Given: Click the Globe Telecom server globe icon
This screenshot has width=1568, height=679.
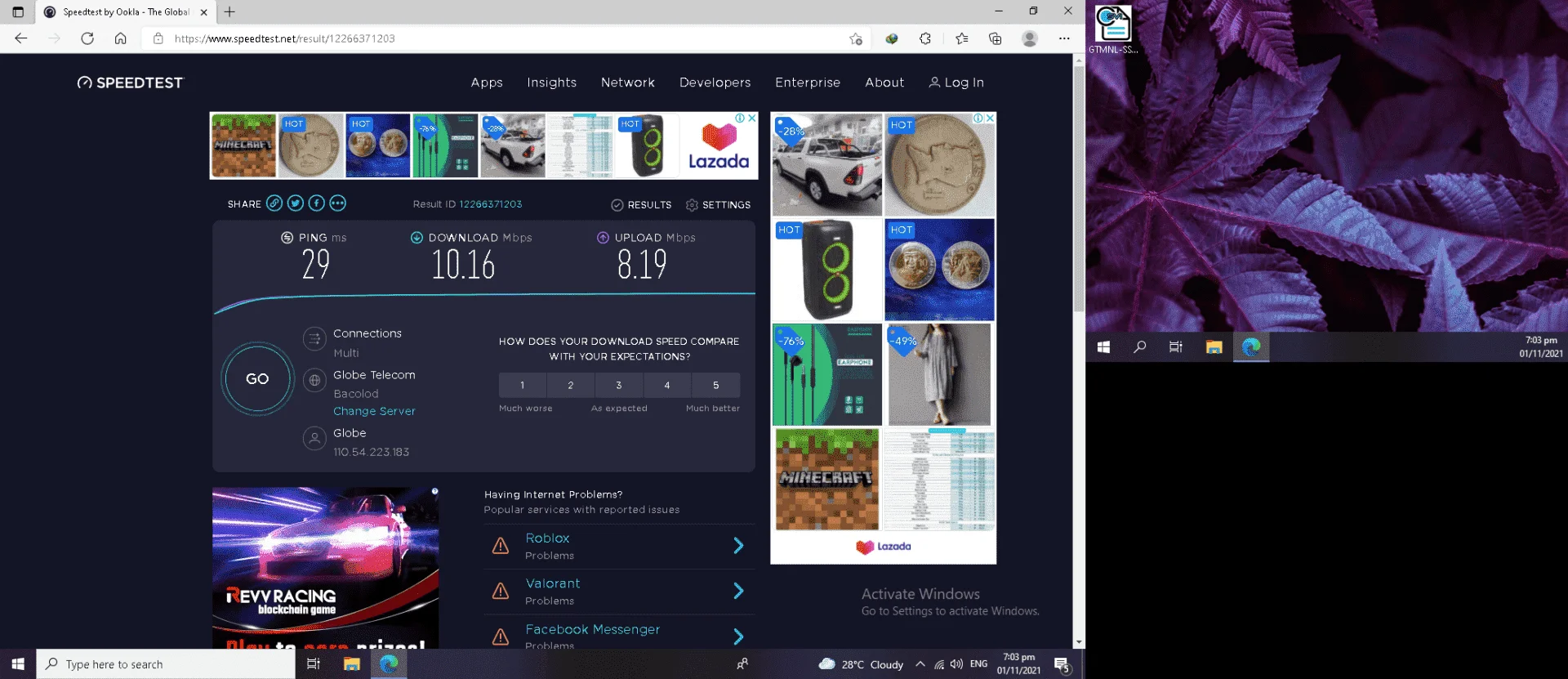Looking at the screenshot, I should click(x=314, y=380).
